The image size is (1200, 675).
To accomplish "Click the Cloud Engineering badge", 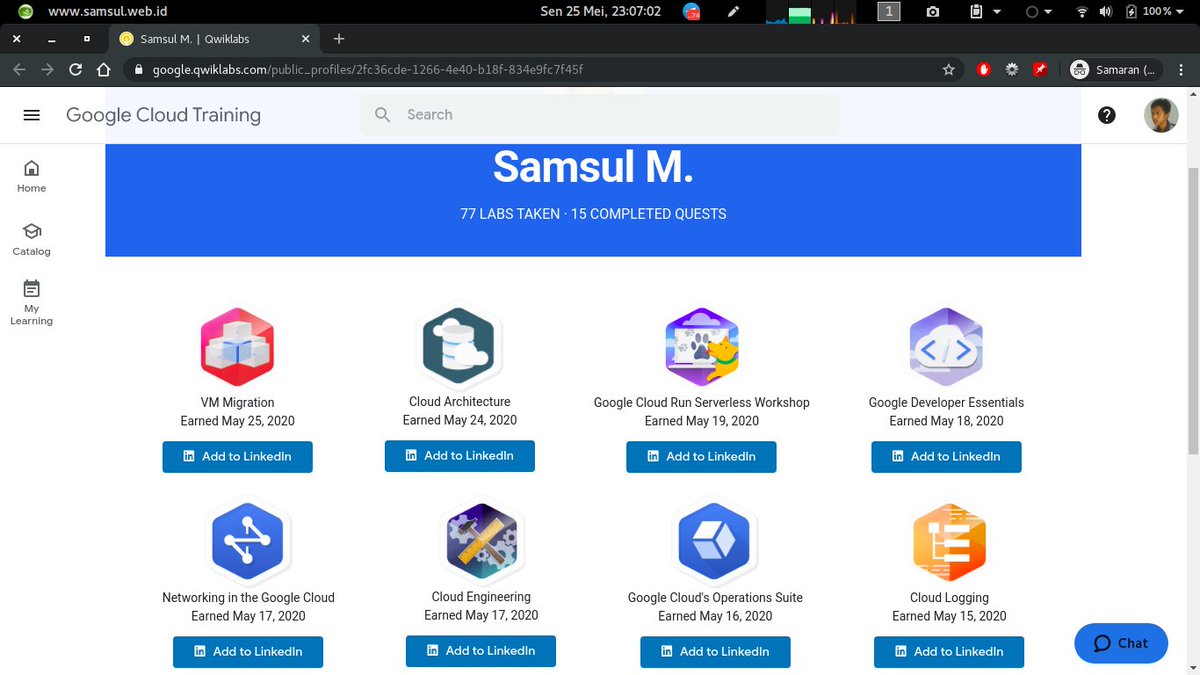I will pyautogui.click(x=481, y=541).
